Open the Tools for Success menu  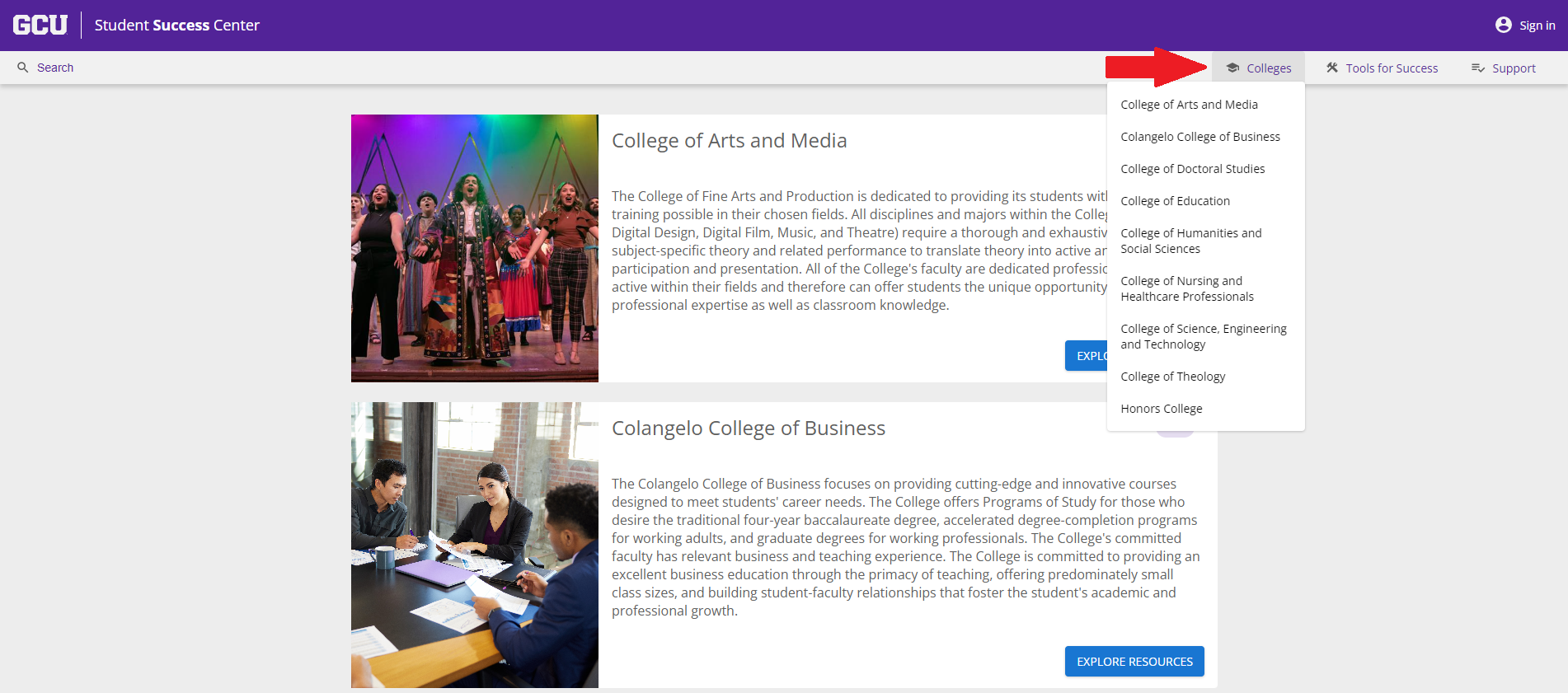pyautogui.click(x=1382, y=68)
